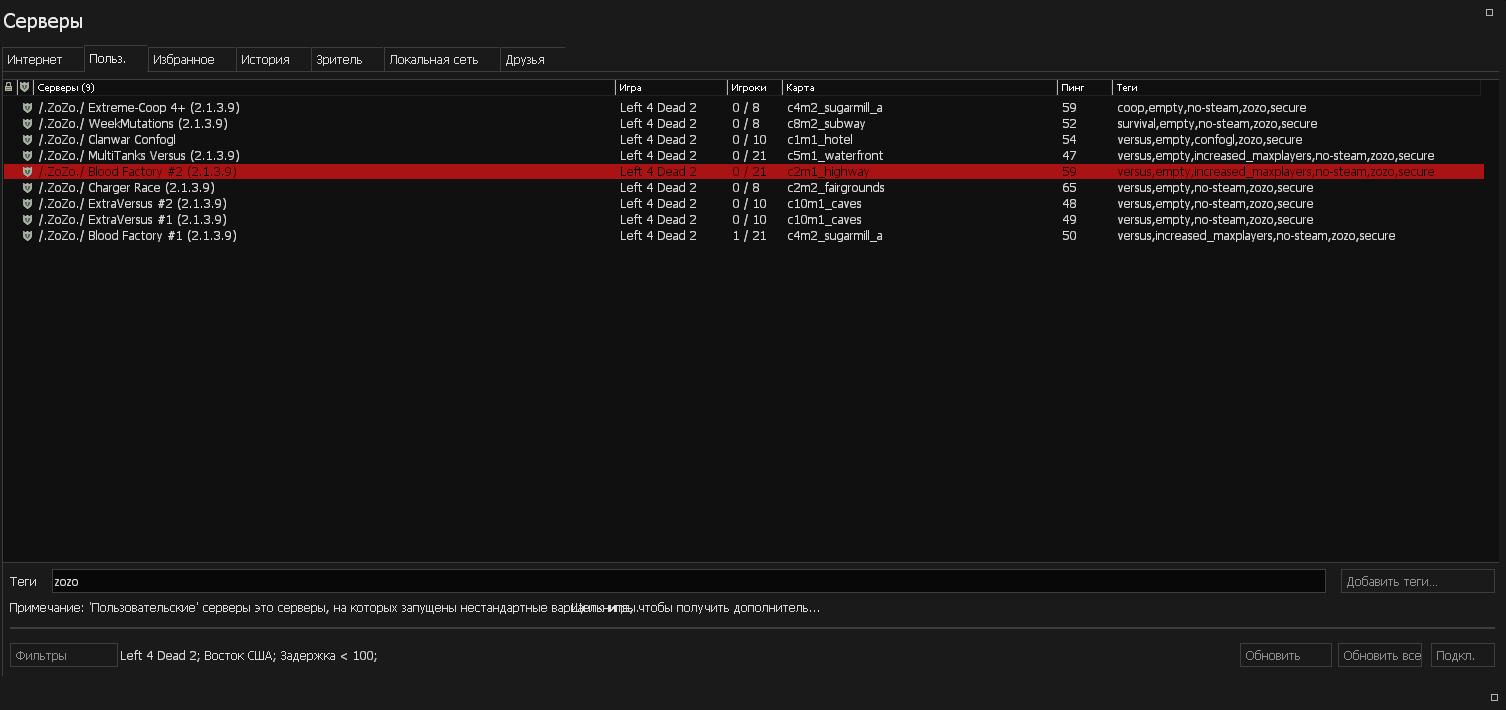The height and width of the screenshot is (710, 1506).
Task: Click the shield icon on ExtraVersus #2 row
Action: tap(27, 204)
